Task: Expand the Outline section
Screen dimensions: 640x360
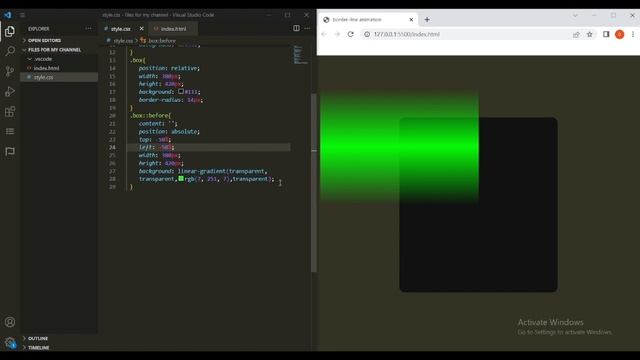Action: click(38, 338)
